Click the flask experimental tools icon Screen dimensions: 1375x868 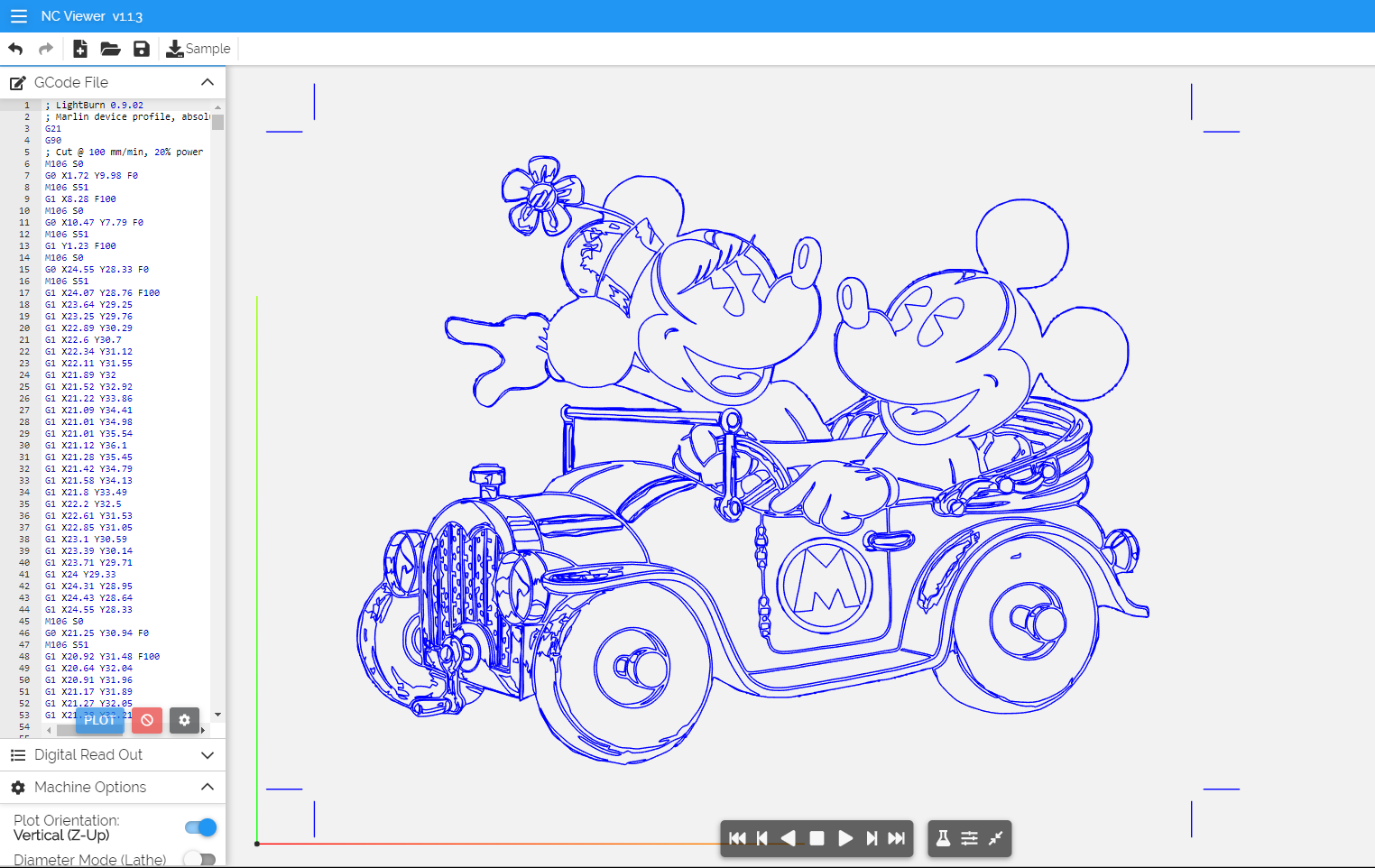(x=943, y=838)
